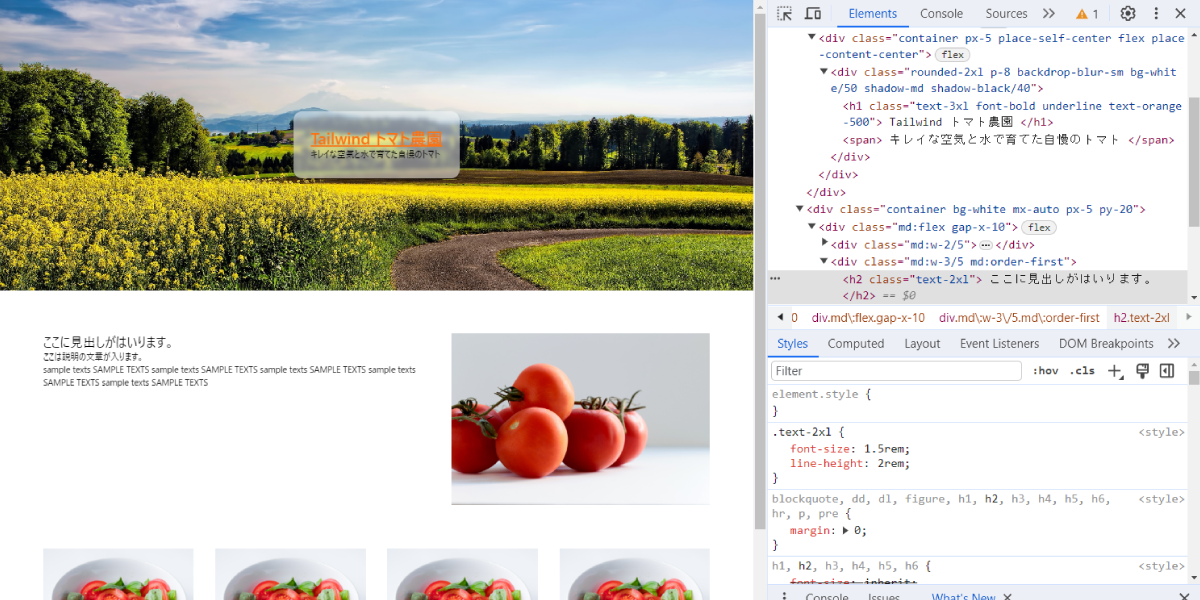
Task: Open DevTools settings gear
Action: pos(1128,14)
